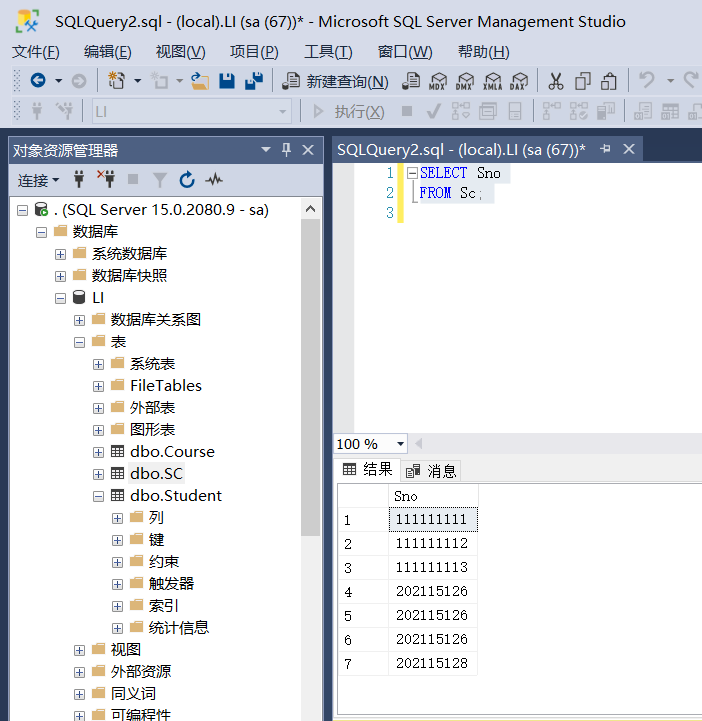The width and height of the screenshot is (702, 721).
Task: Open the 视图(V) menu
Action: [181, 52]
